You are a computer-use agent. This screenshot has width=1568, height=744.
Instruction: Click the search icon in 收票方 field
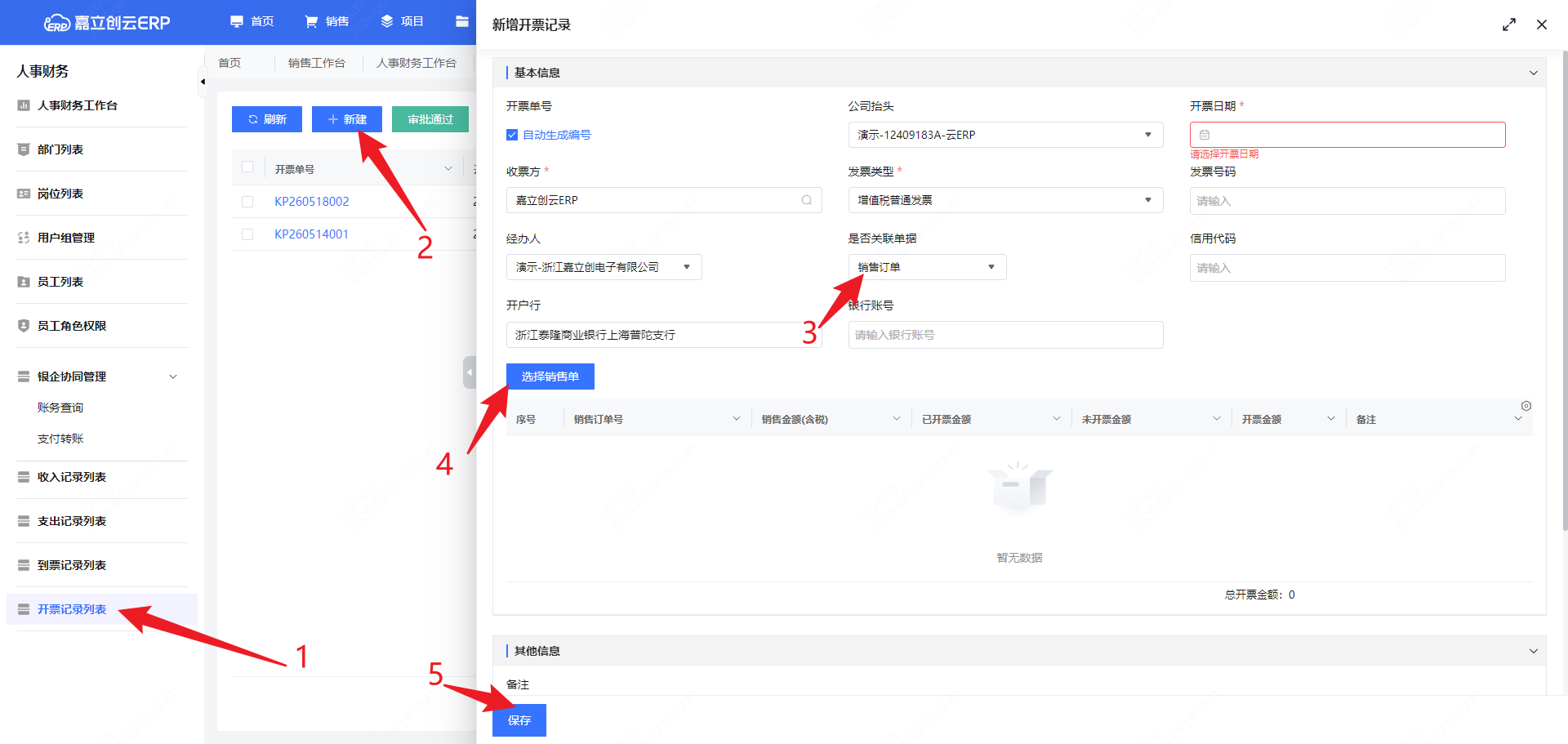click(x=807, y=200)
